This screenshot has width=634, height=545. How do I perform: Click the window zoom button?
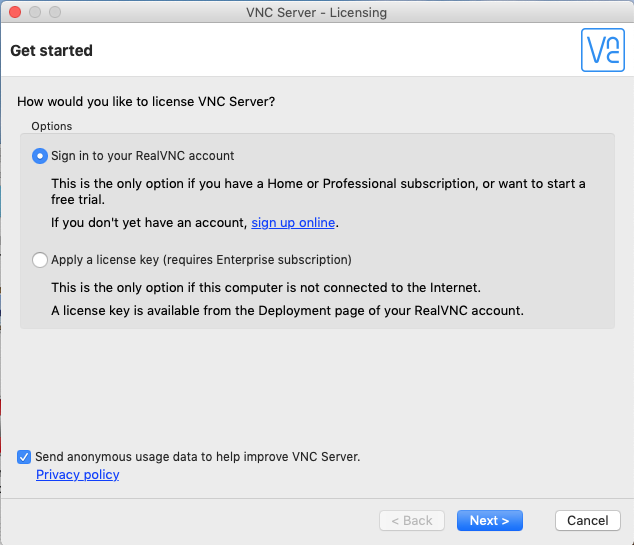54,13
